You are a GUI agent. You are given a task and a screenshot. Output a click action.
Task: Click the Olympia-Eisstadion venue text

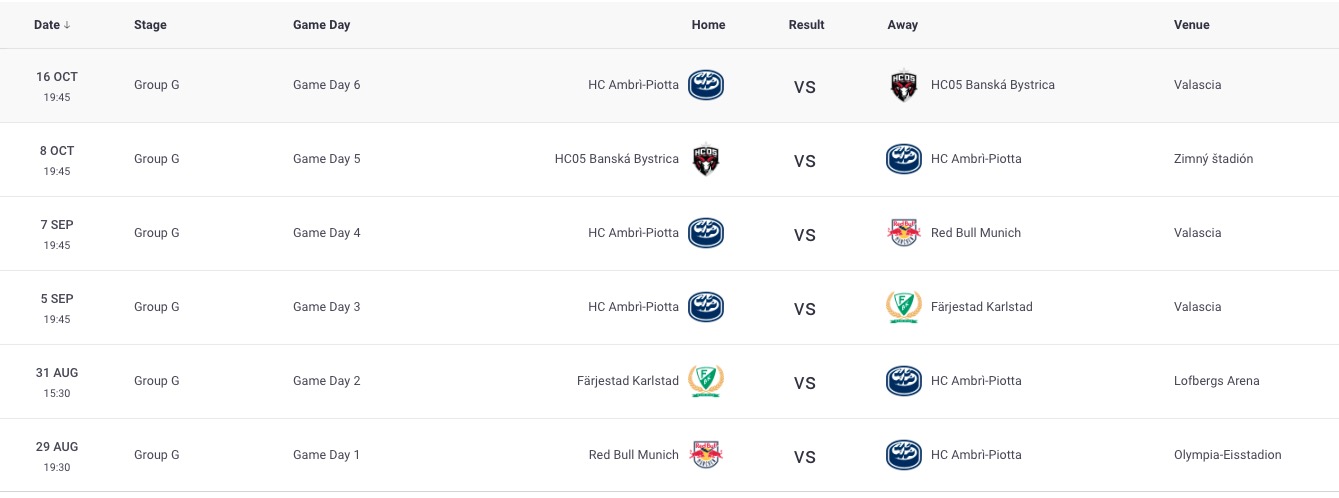click(x=1227, y=455)
